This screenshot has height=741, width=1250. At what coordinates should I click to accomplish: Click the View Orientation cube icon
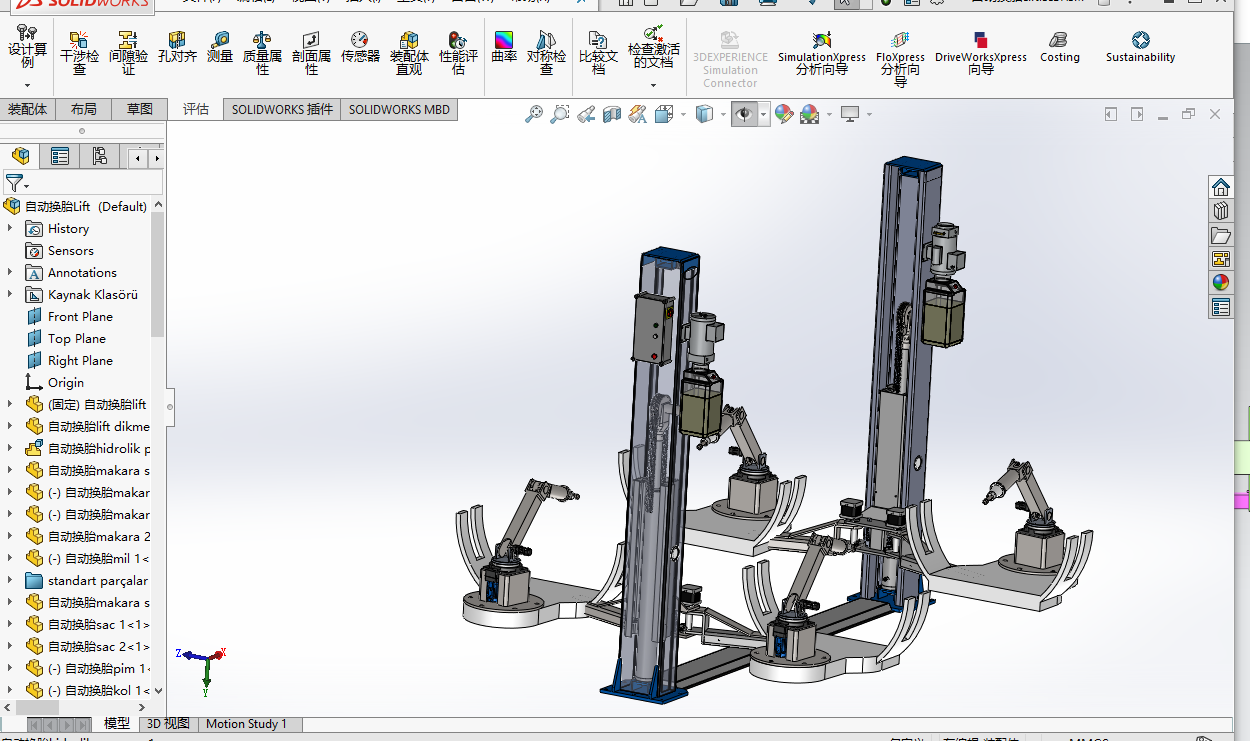coord(664,115)
